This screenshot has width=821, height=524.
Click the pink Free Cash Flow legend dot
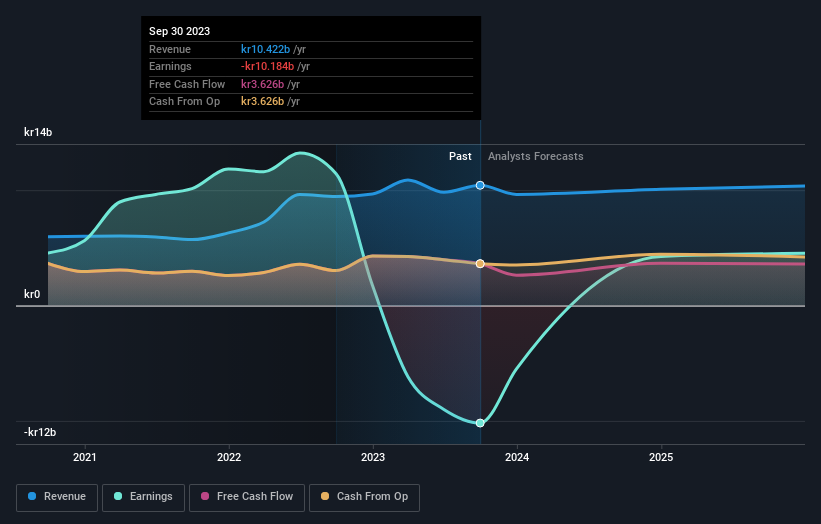(x=205, y=496)
